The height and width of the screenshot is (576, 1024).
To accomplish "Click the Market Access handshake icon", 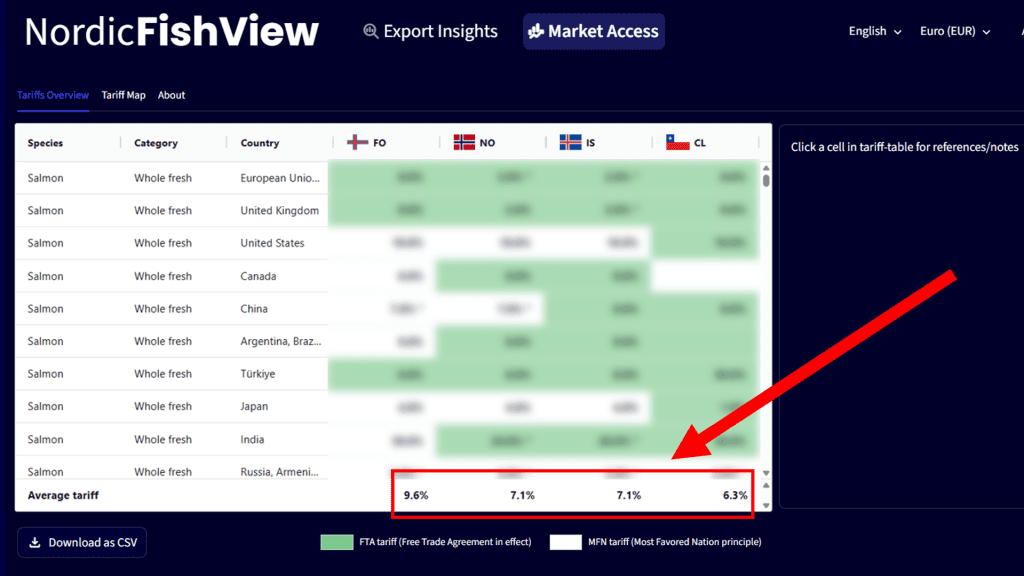I will pos(536,32).
